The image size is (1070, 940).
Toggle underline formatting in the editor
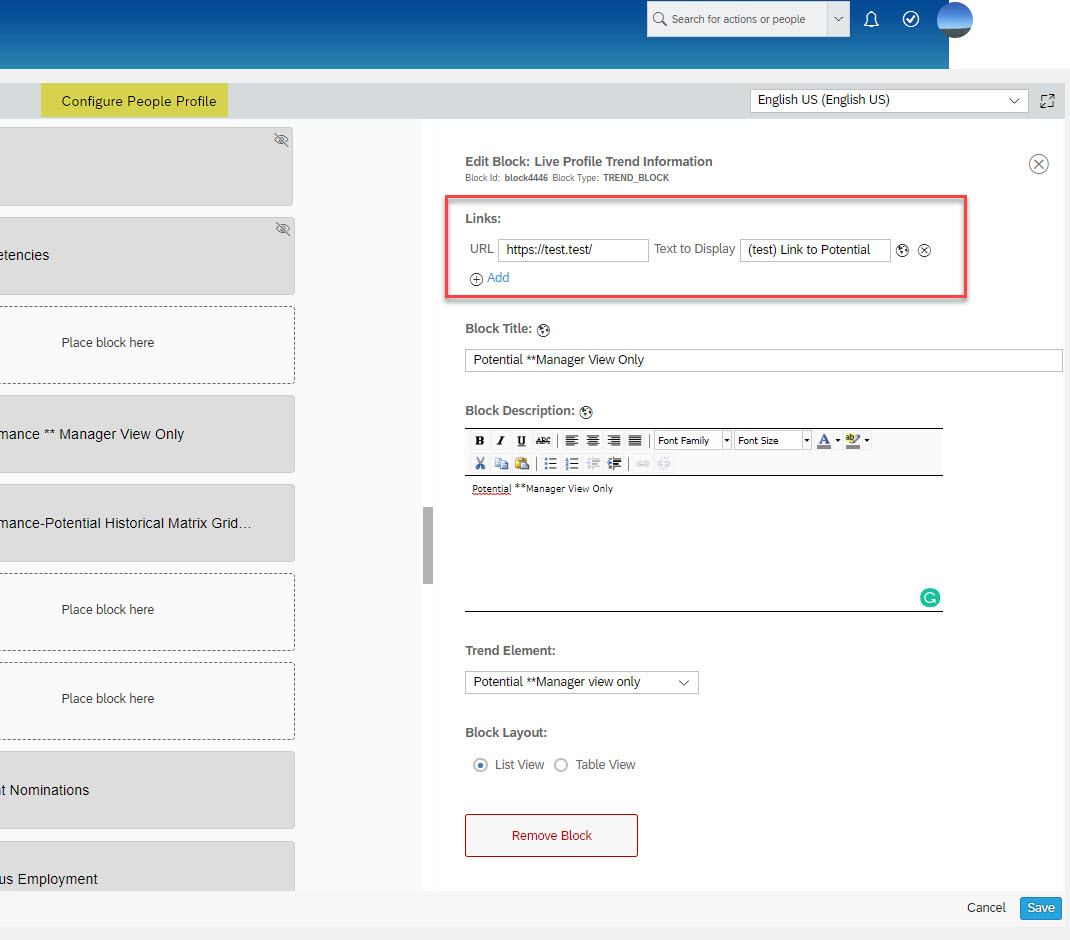(x=521, y=441)
